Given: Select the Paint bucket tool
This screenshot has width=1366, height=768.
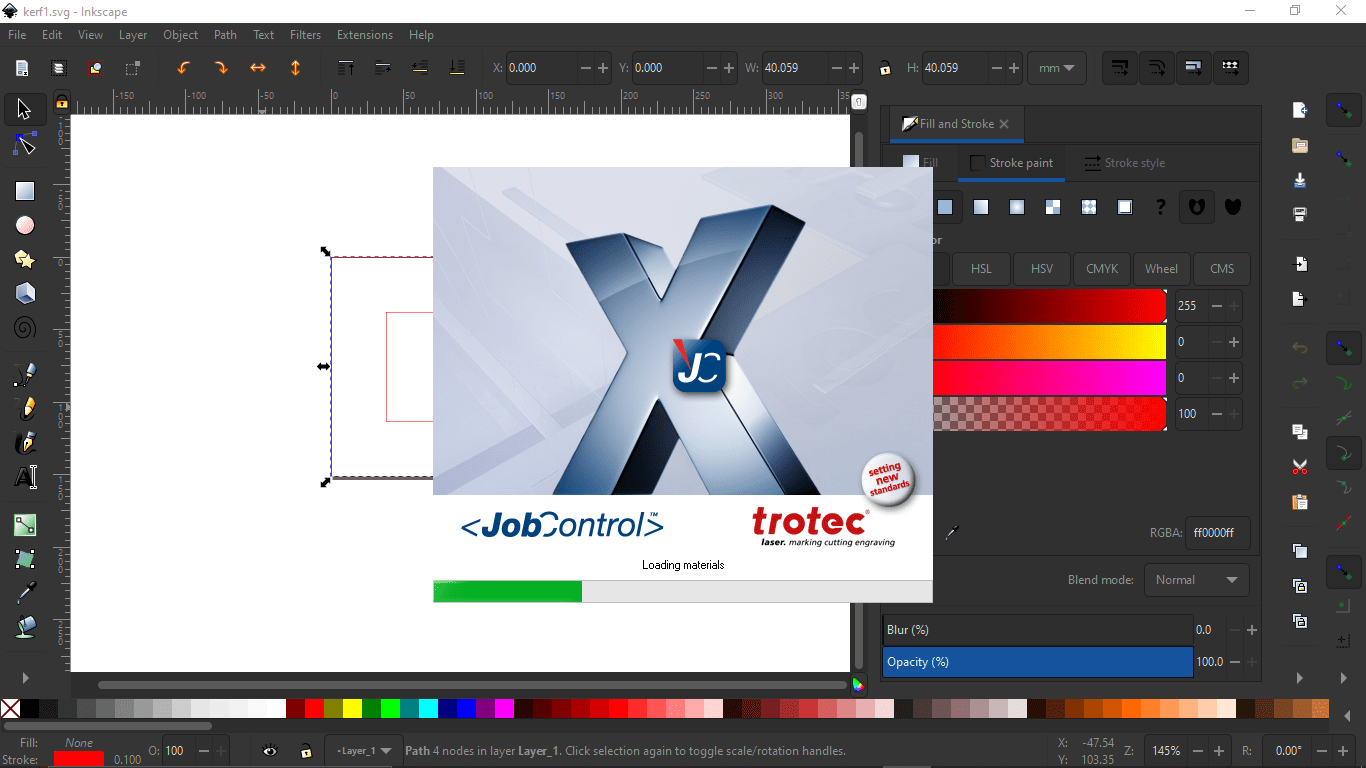Looking at the screenshot, I should click(25, 627).
